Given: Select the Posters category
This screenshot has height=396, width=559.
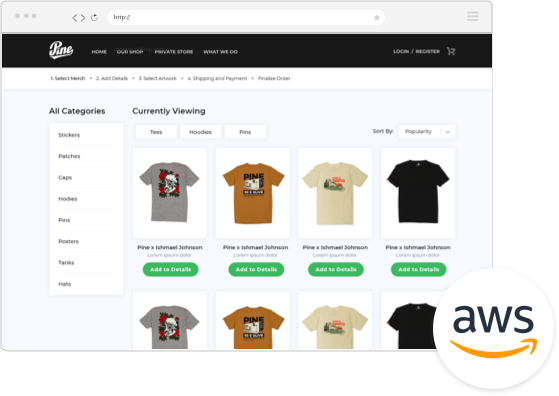Looking at the screenshot, I should coord(68,241).
